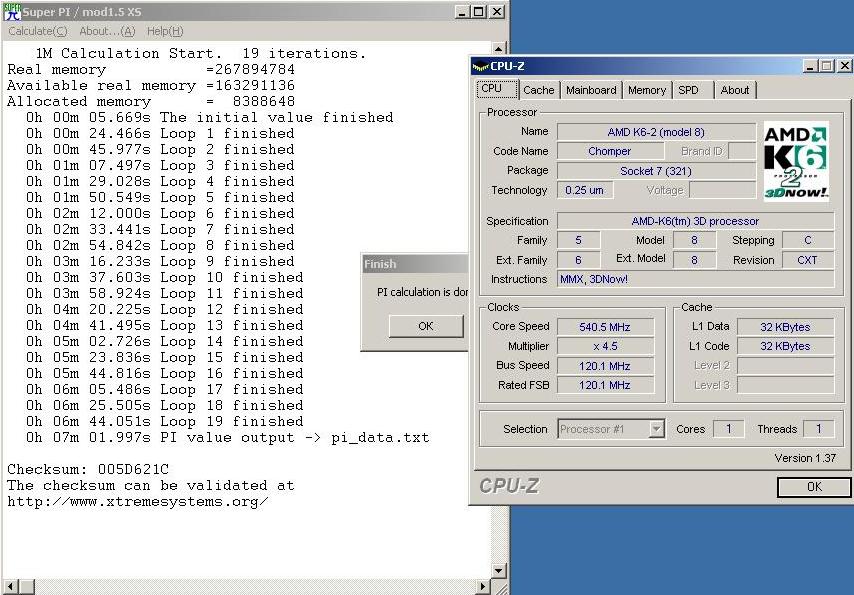Click the 'Real memory =267894784' line

(x=151, y=69)
